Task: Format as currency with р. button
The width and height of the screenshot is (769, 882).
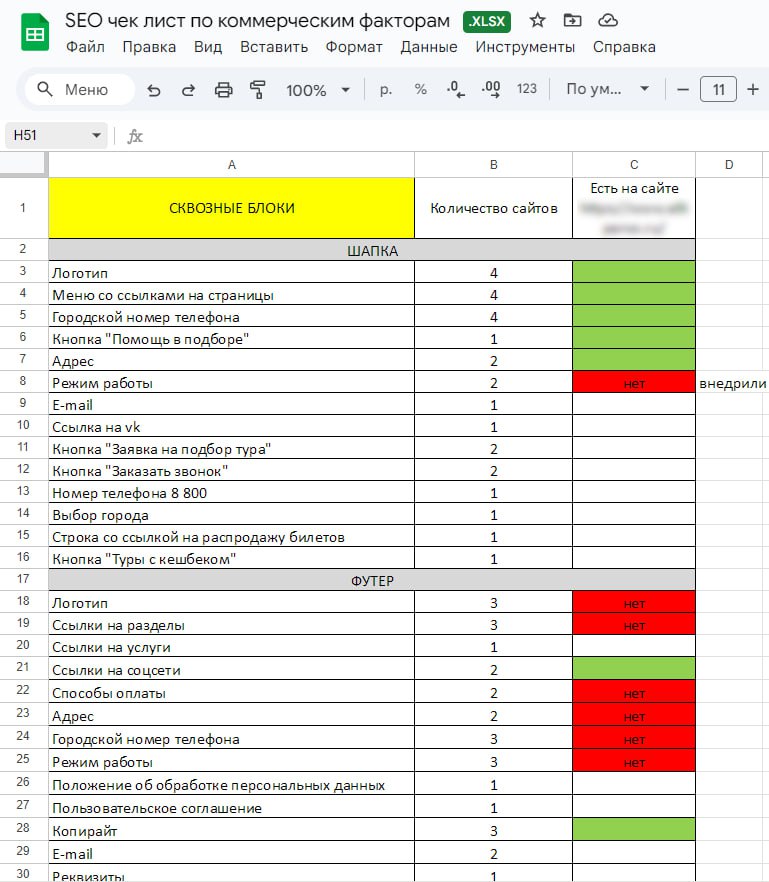Action: click(386, 90)
